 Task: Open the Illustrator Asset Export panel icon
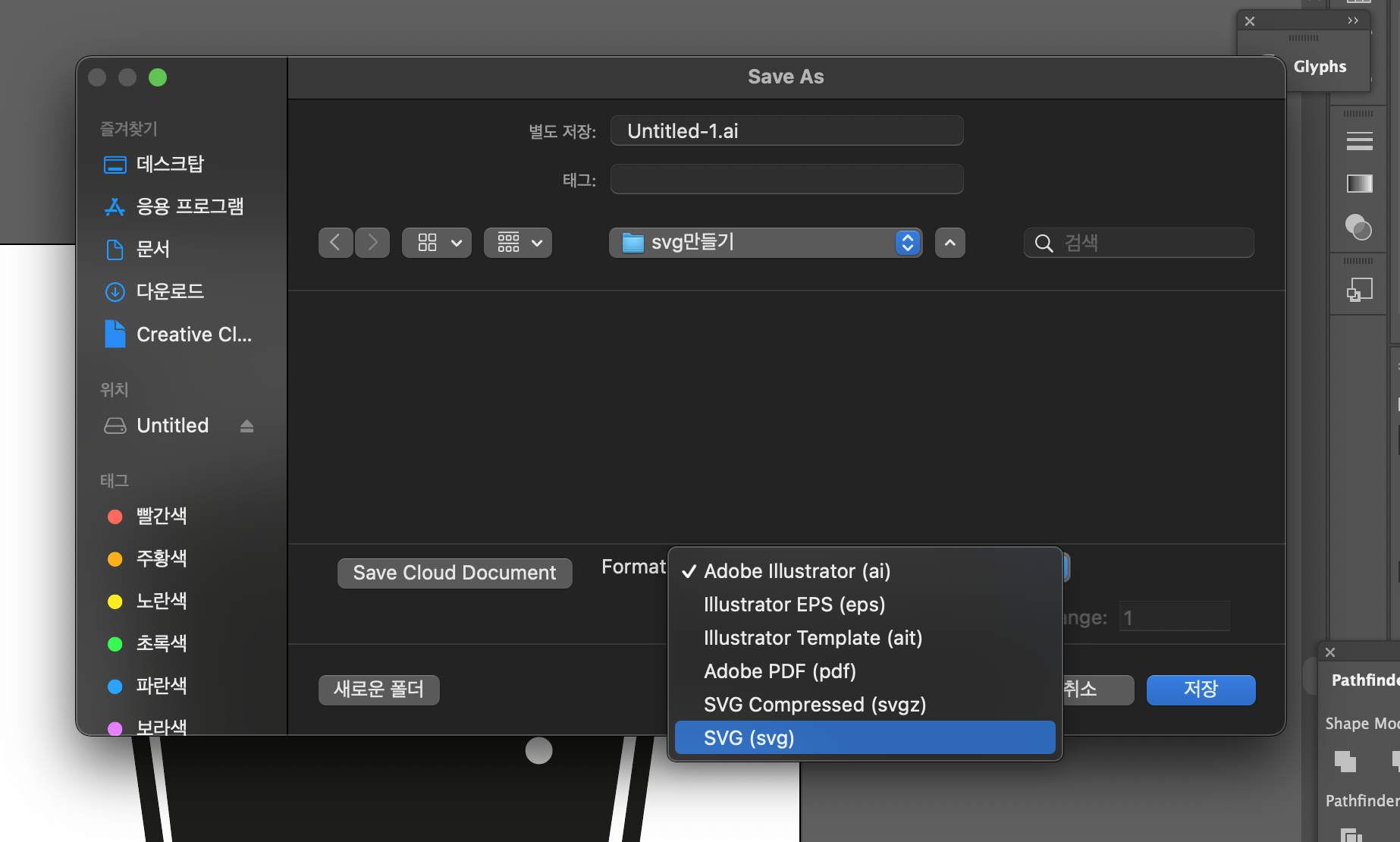[1359, 290]
